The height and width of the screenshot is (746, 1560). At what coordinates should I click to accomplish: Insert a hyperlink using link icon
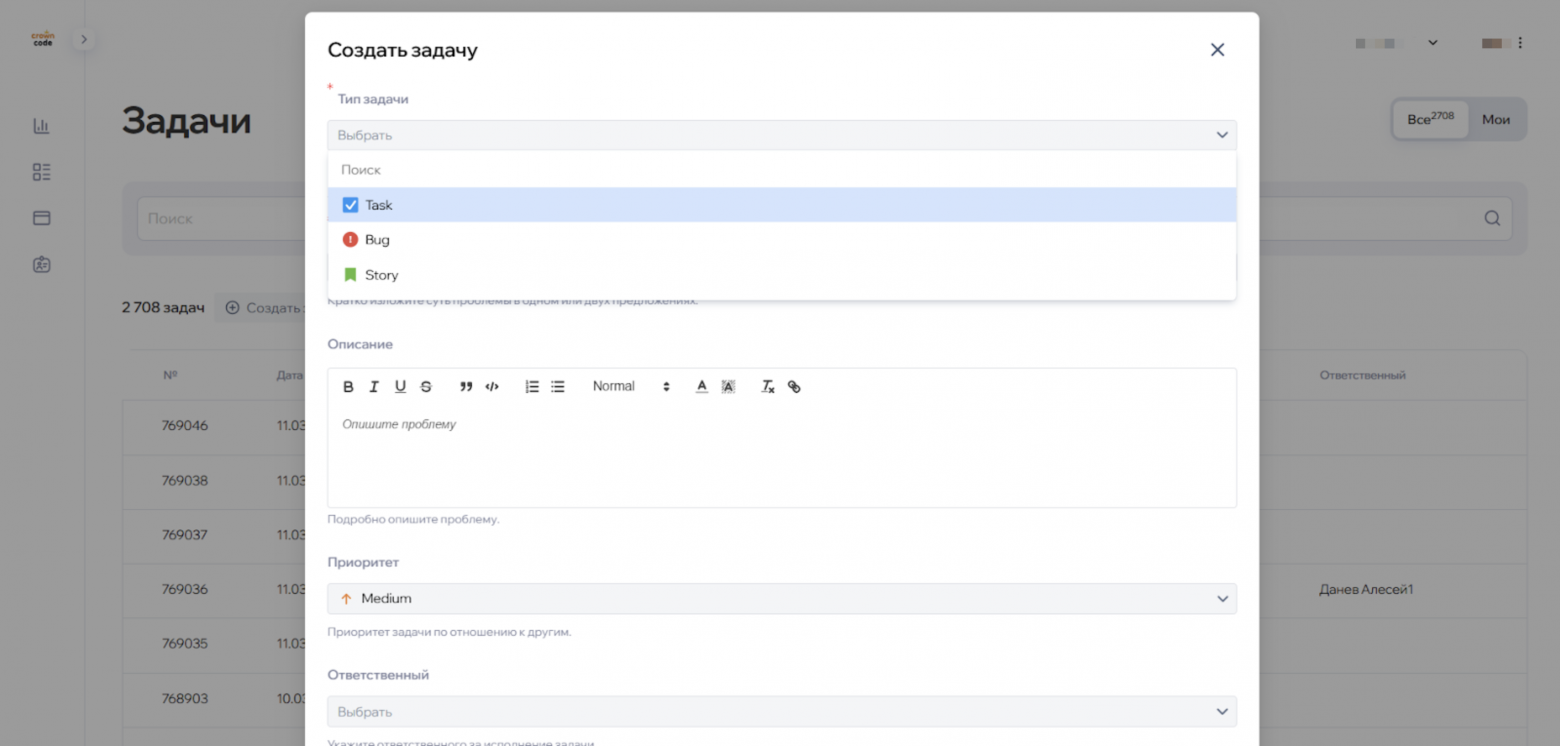794,387
